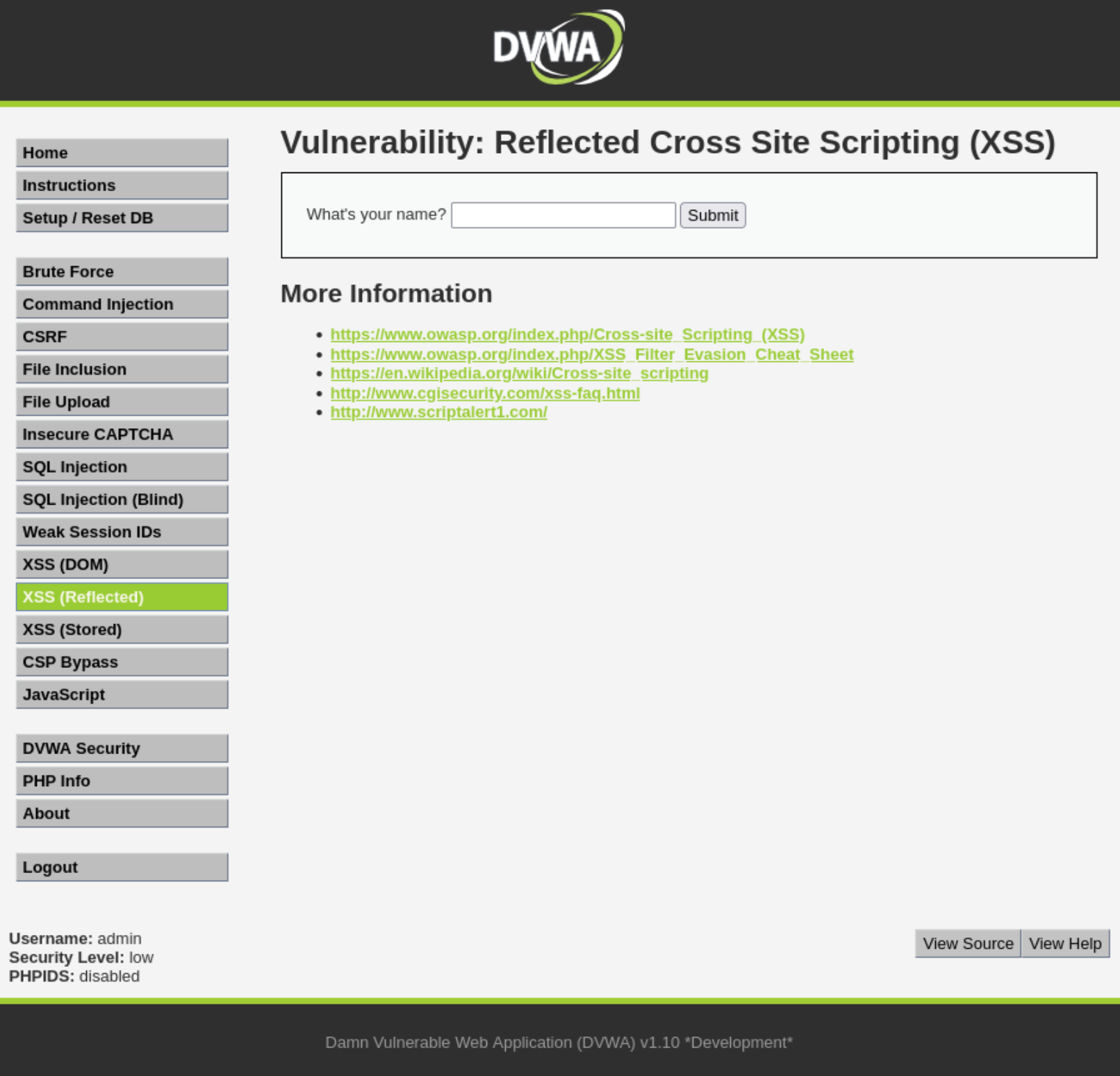Focus the "What's your name?" text field
This screenshot has width=1120, height=1076.
point(563,215)
